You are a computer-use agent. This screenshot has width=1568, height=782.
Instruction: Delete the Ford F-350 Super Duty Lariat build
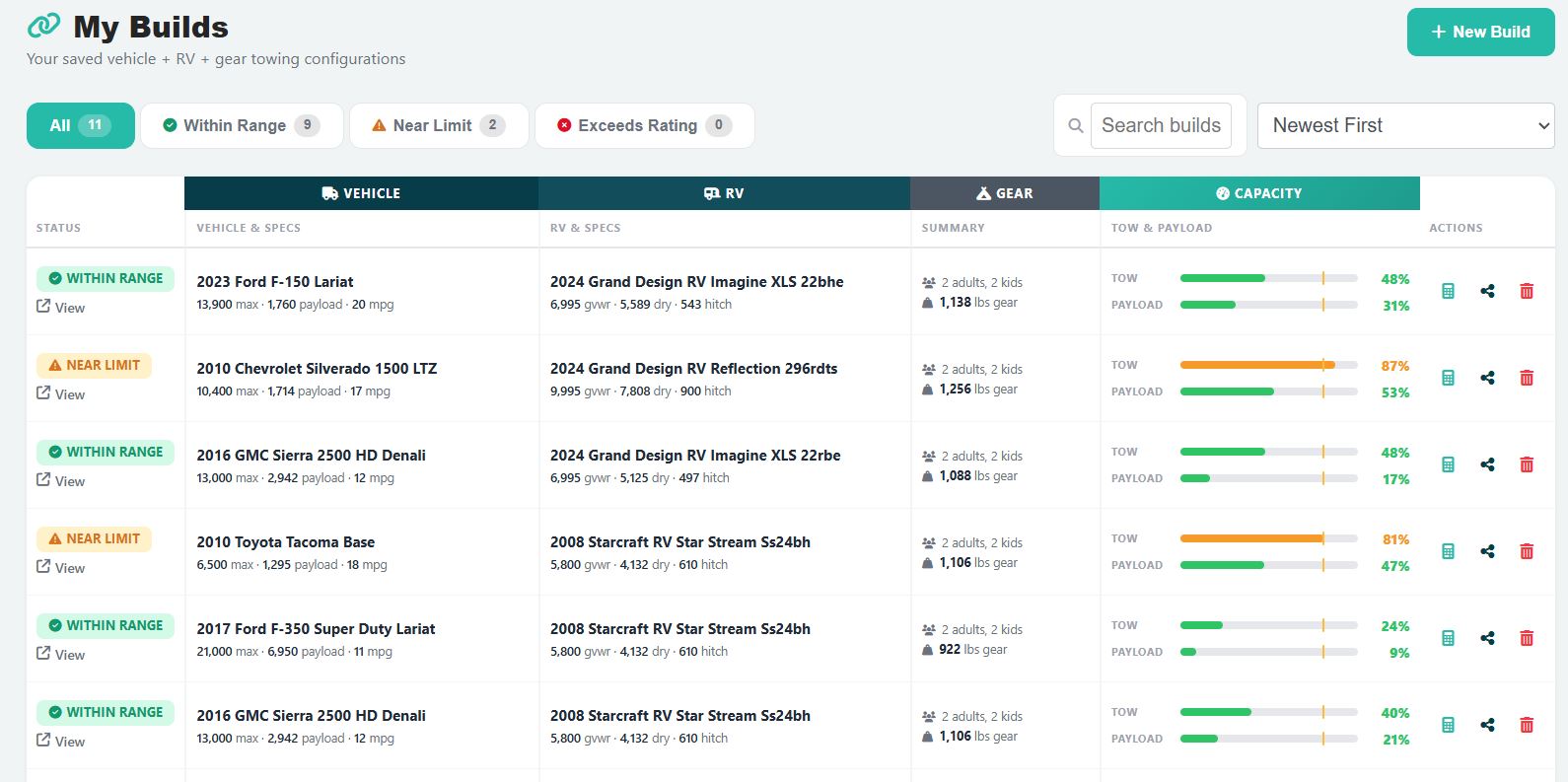point(1527,638)
